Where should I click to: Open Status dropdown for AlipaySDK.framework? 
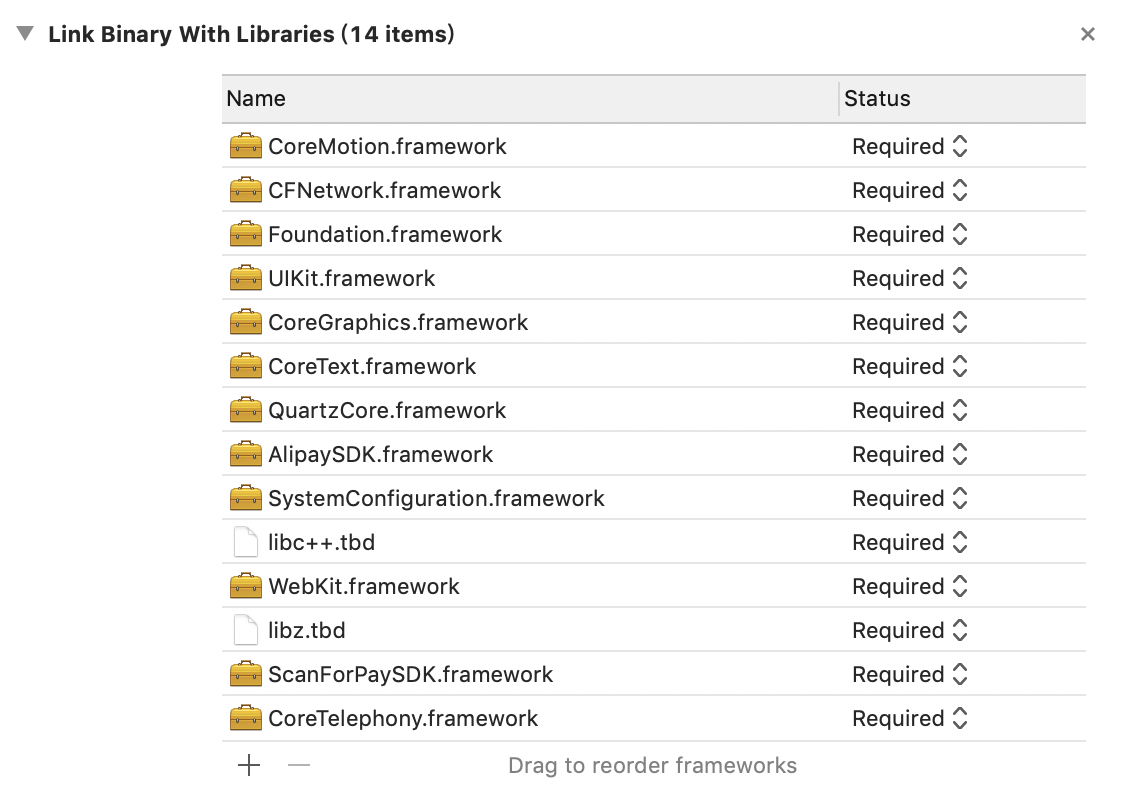(910, 454)
